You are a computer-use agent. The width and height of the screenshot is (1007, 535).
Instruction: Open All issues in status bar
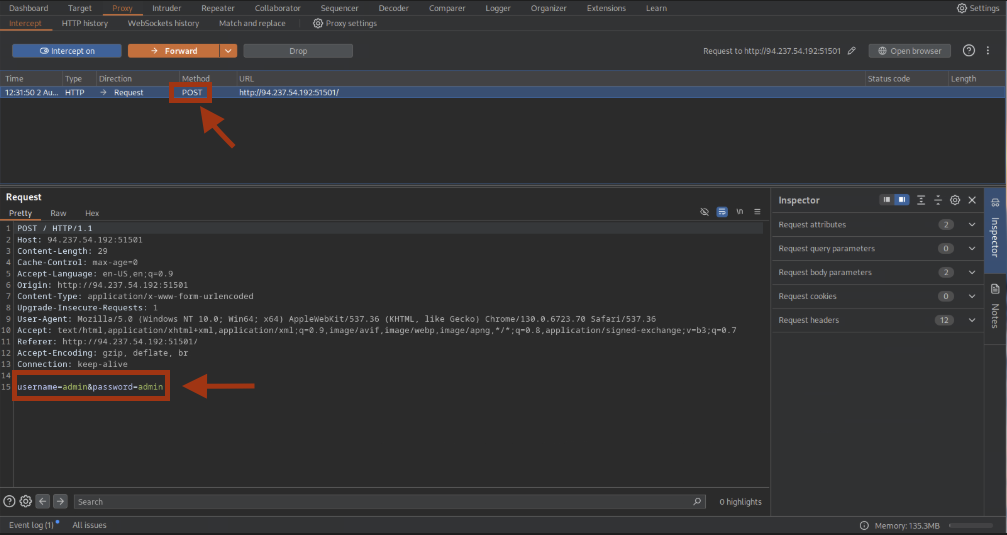[89, 525]
